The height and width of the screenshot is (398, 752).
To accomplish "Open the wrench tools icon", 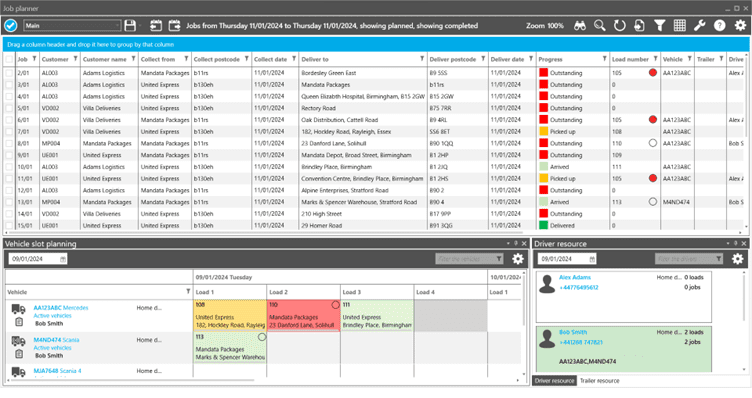I will pyautogui.click(x=700, y=25).
